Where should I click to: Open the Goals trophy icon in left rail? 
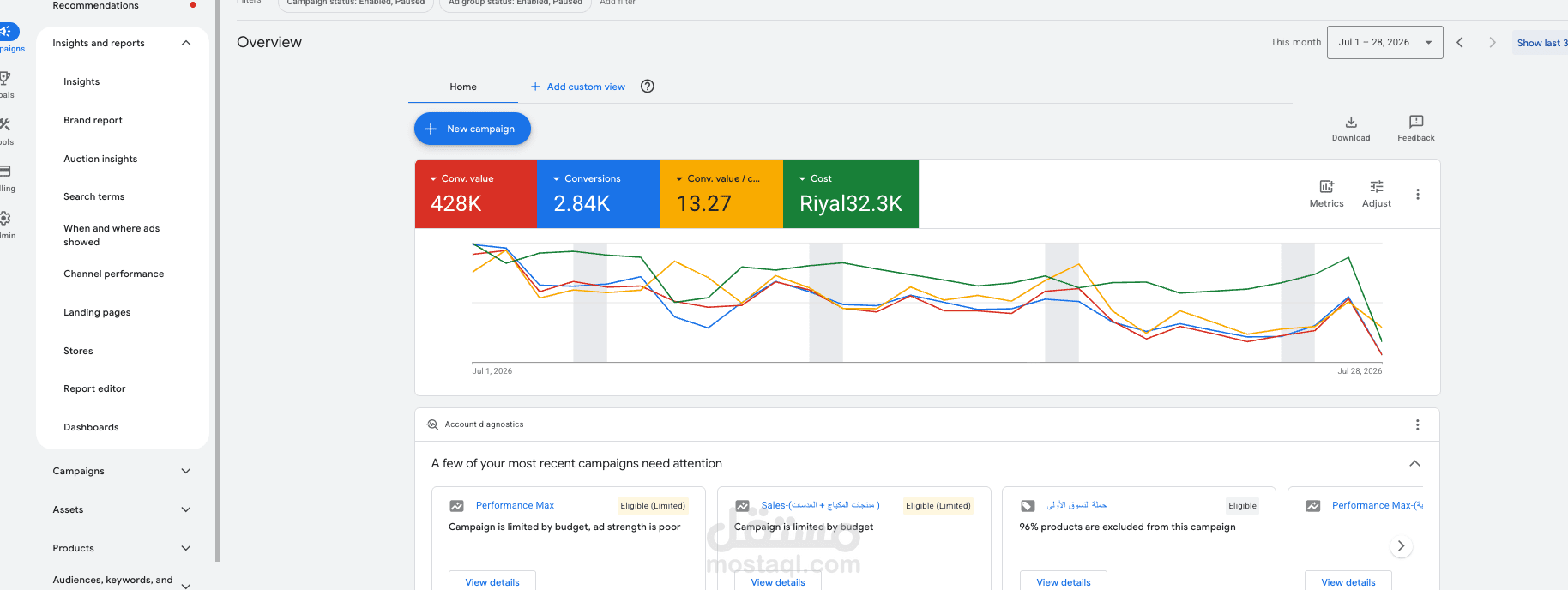[x=5, y=79]
